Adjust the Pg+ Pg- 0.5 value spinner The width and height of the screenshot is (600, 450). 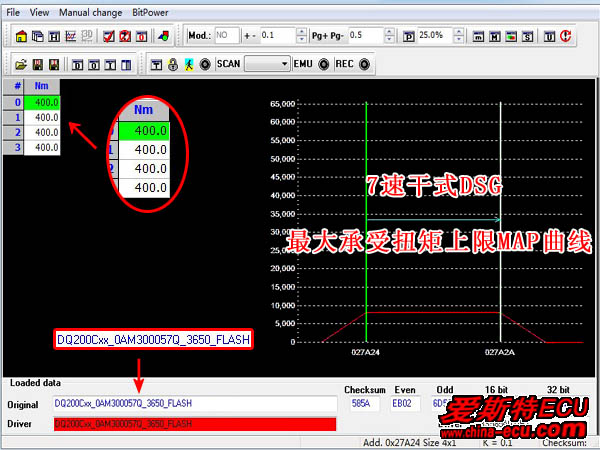pyautogui.click(x=388, y=36)
